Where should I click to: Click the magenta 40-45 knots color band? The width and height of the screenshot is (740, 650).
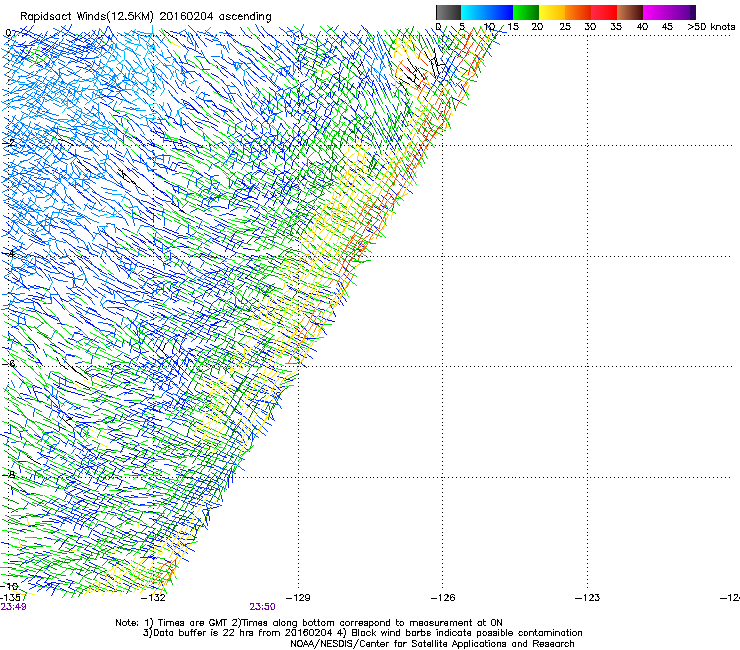click(x=656, y=12)
